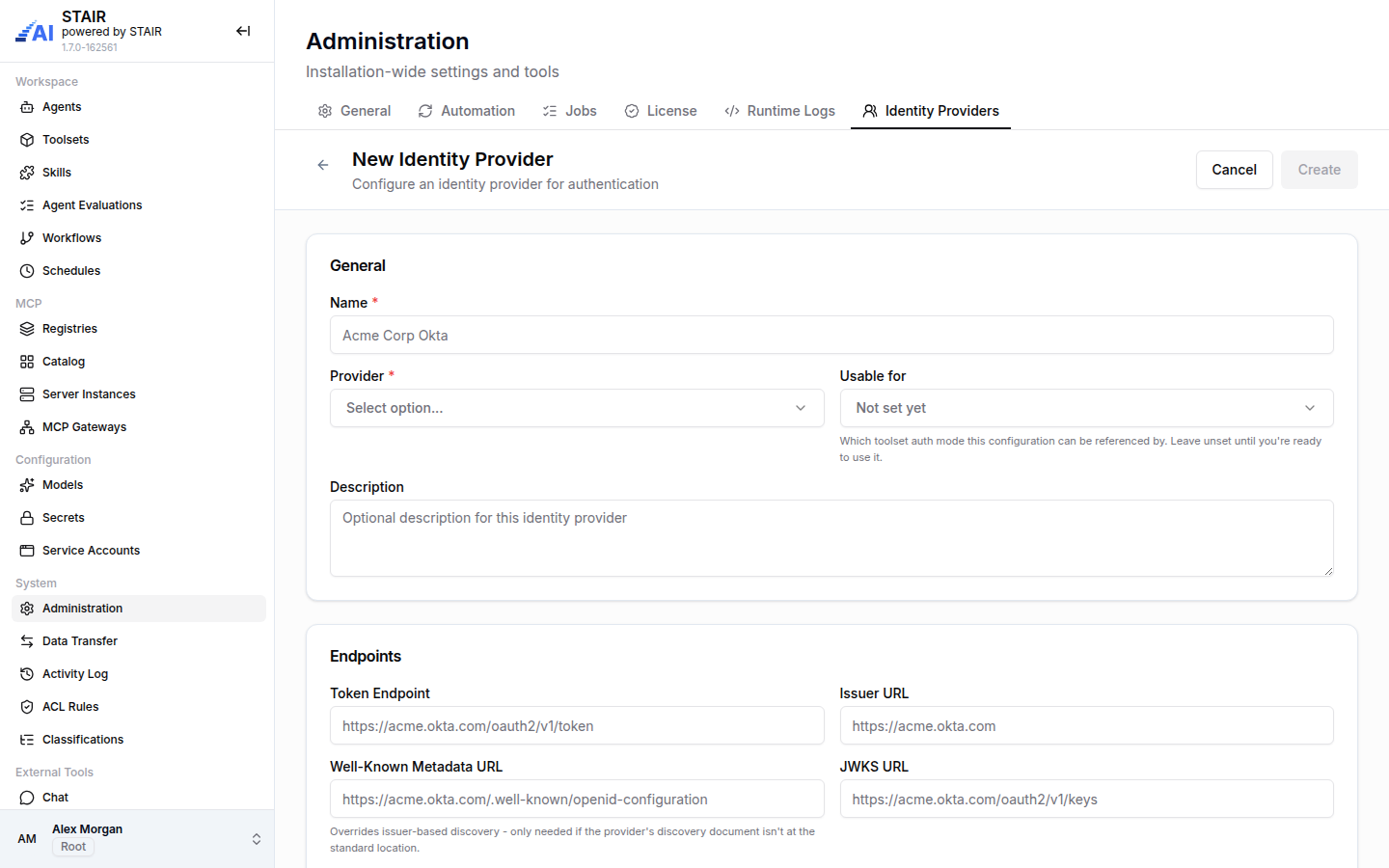Click the MCP Gateways network icon
This screenshot has height=868, width=1389.
point(27,427)
